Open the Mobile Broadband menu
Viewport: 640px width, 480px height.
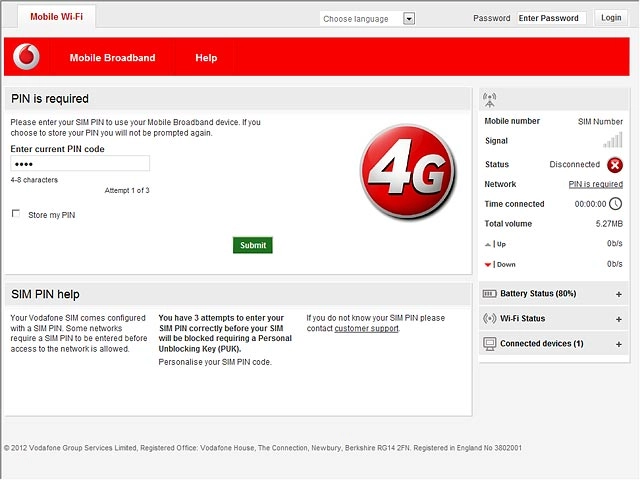pos(112,58)
